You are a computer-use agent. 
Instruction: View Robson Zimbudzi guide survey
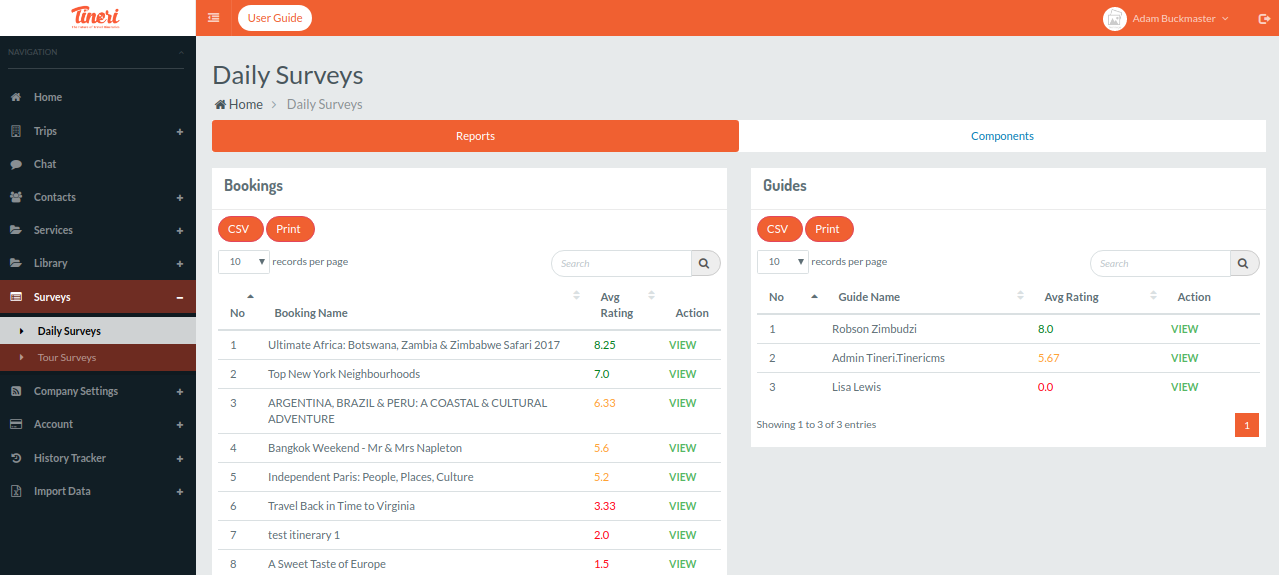1185,329
